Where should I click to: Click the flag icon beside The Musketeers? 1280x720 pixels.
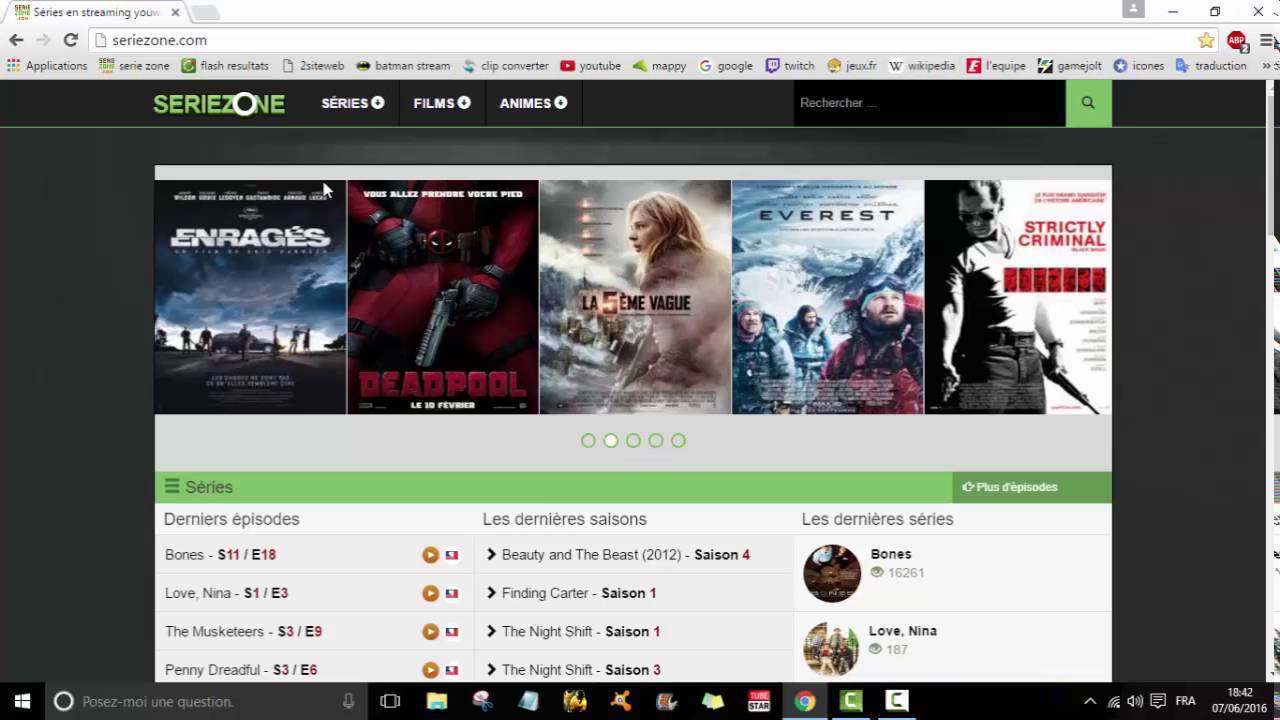[x=452, y=632]
